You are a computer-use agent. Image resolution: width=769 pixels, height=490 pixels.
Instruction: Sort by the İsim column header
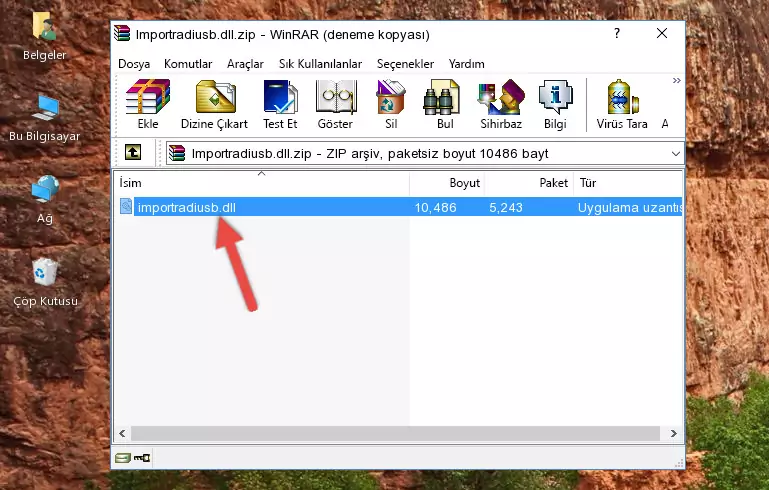pyautogui.click(x=262, y=183)
